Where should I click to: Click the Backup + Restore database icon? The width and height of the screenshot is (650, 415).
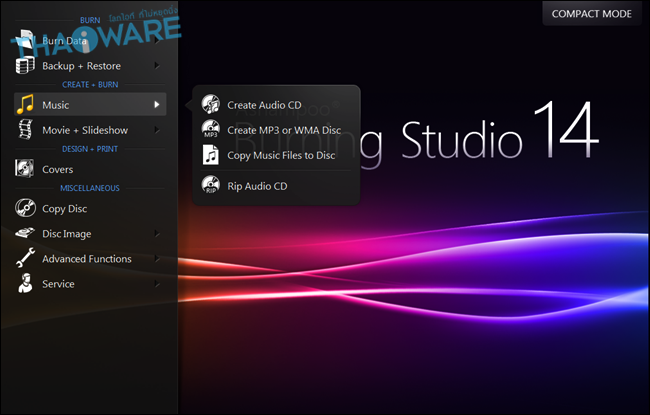tap(25, 66)
